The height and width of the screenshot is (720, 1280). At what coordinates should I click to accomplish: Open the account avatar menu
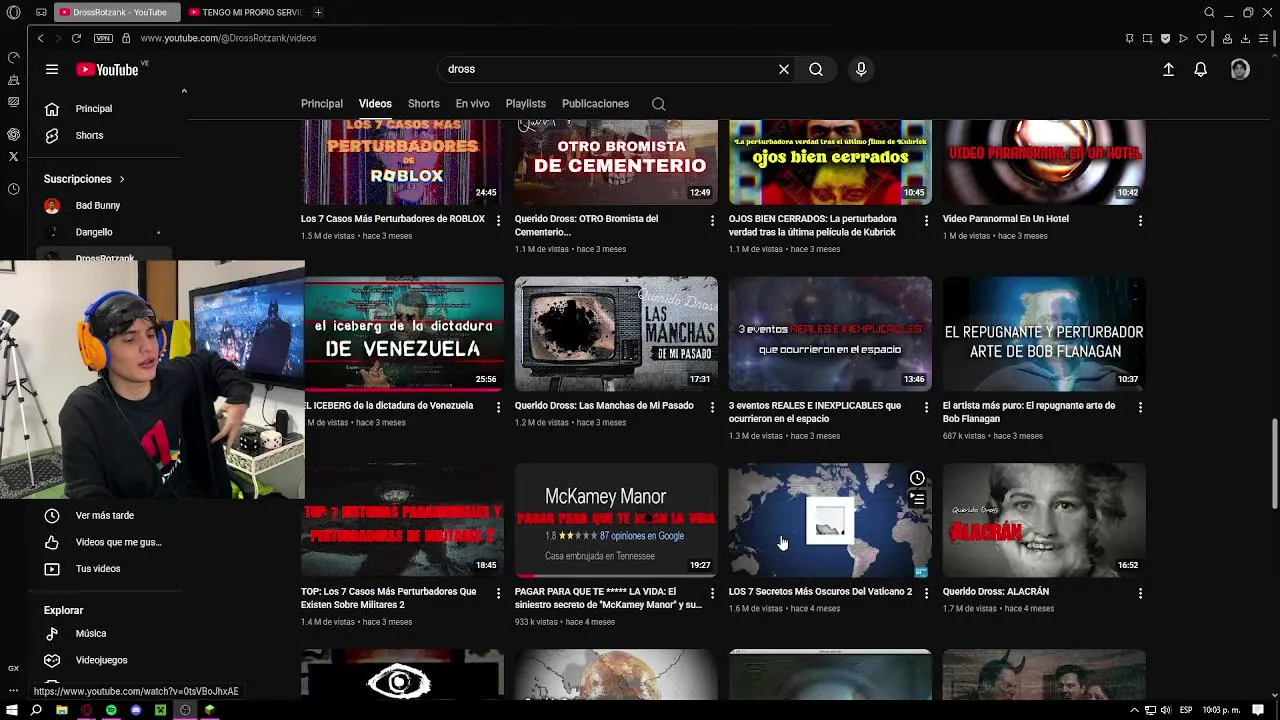[1240, 69]
